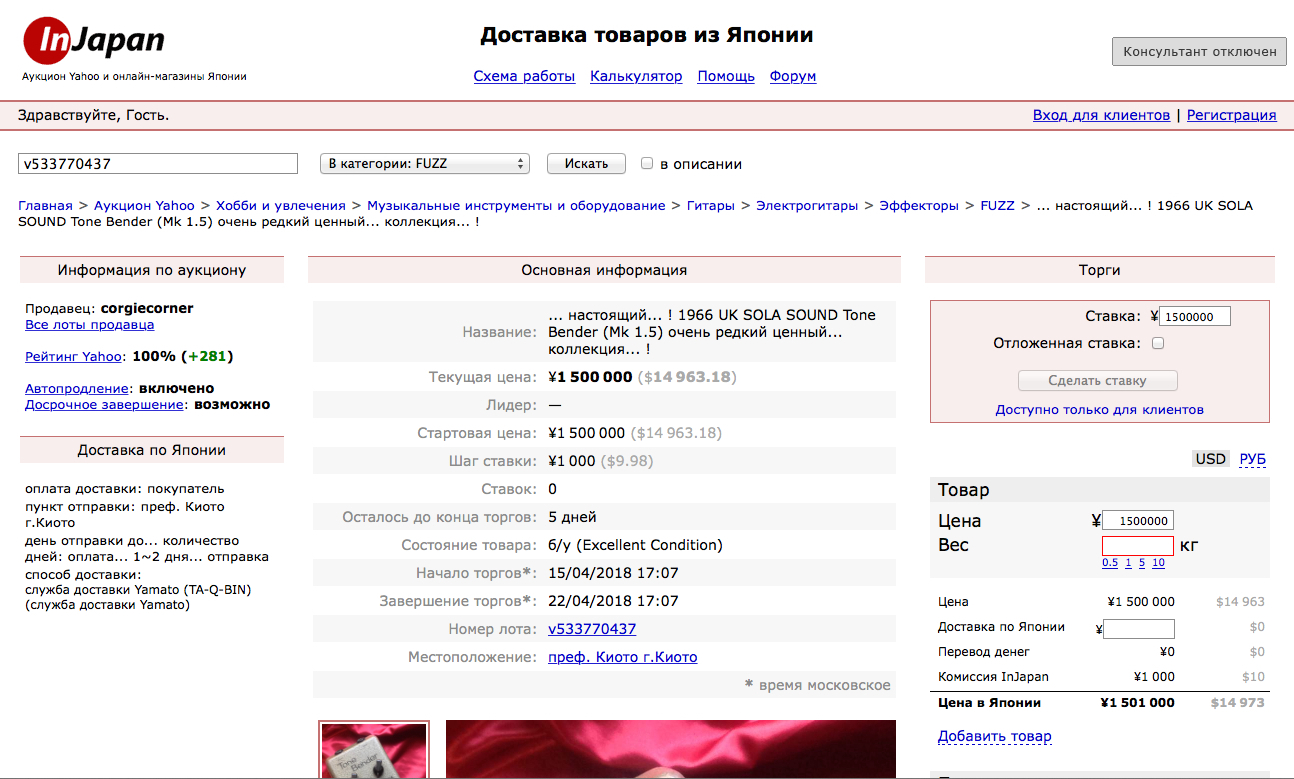Image resolution: width=1294 pixels, height=779 pixels.
Task: Switch currency to РУБ
Action: click(1252, 459)
